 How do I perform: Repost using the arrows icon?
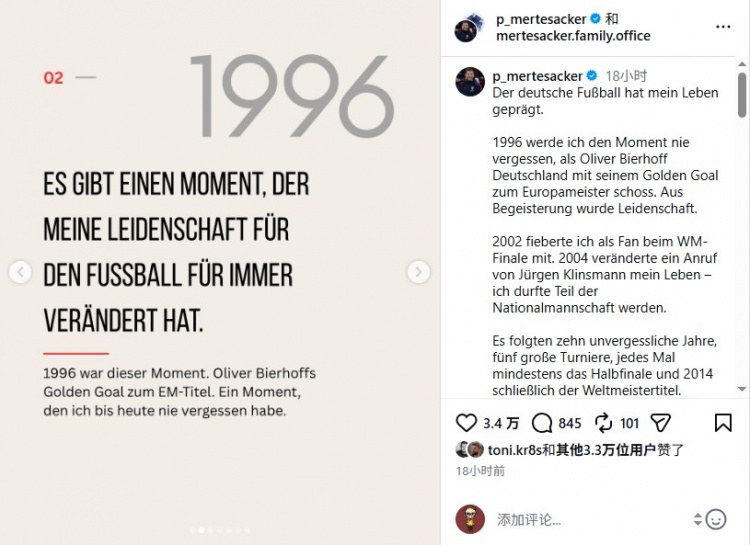[x=603, y=423]
